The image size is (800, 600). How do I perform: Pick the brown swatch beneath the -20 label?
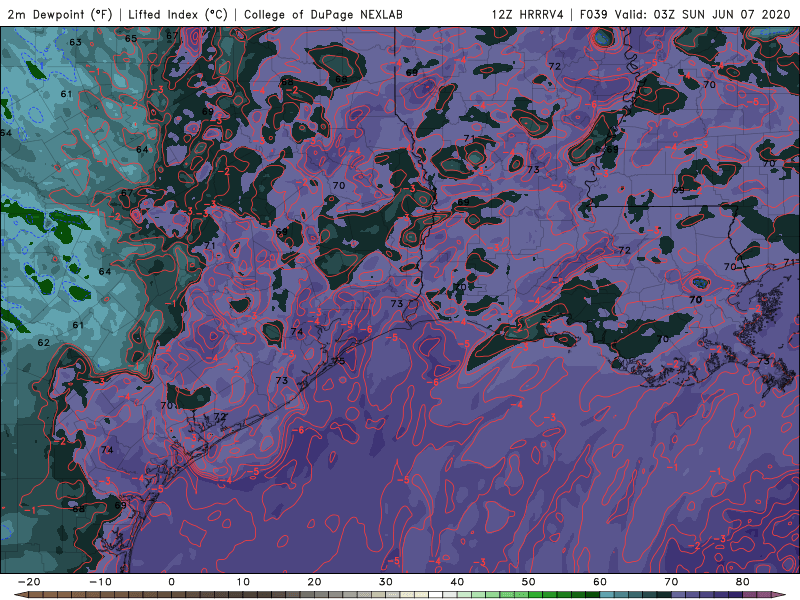(x=36, y=595)
